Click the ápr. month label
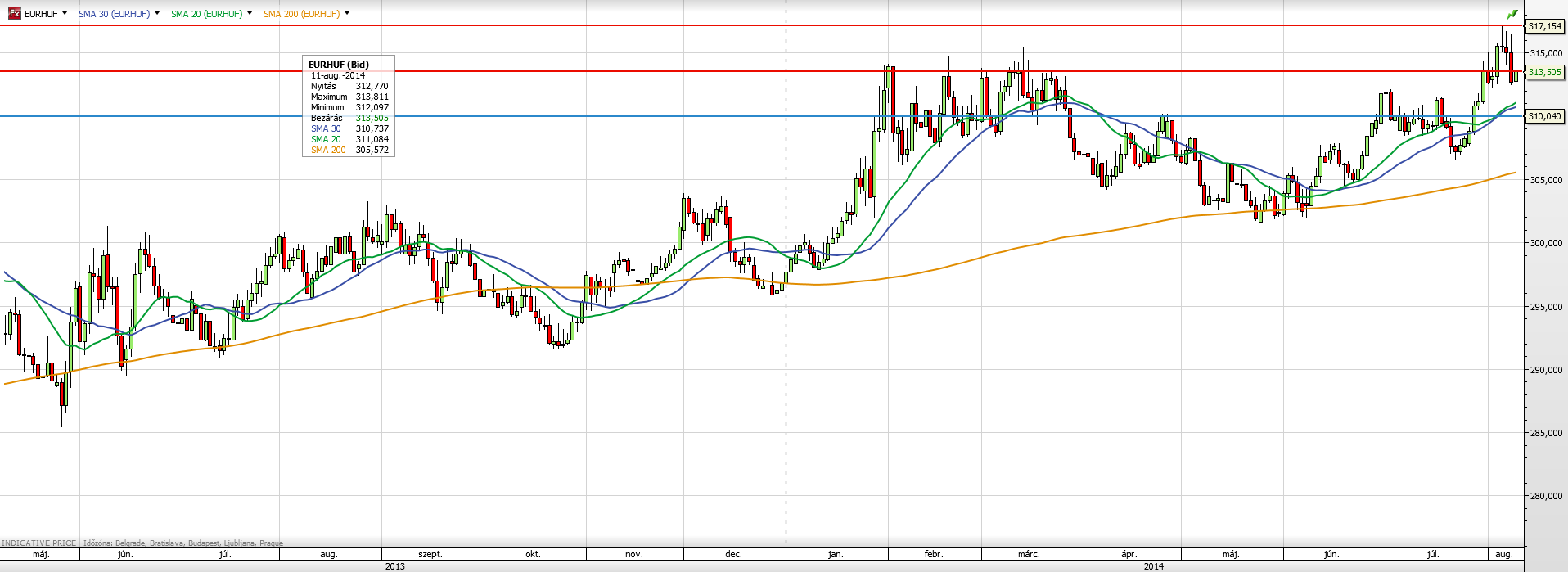The image size is (1568, 572). pos(1129,554)
